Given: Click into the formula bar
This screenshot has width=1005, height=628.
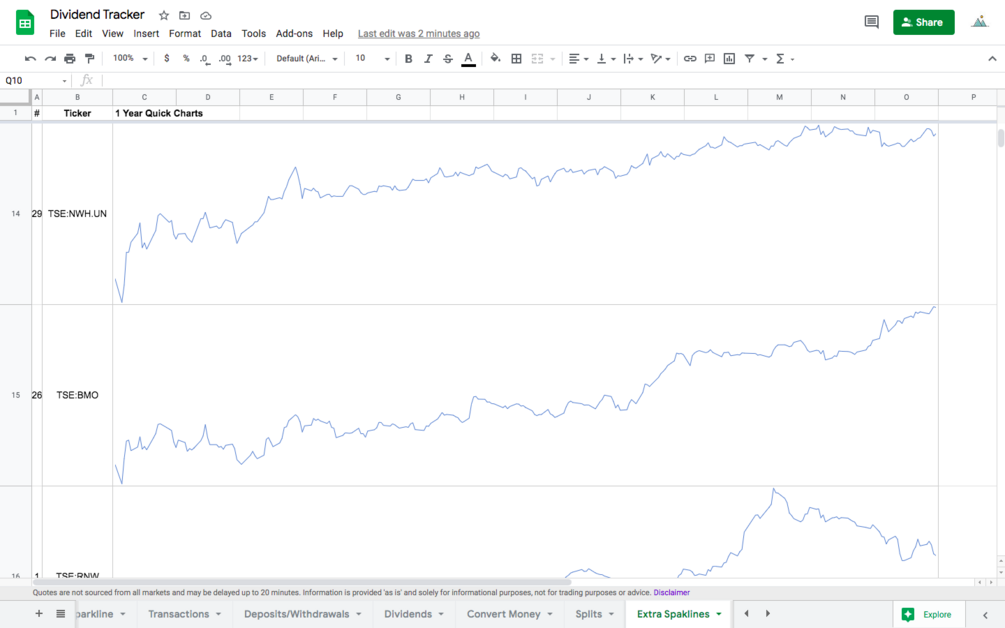Looking at the screenshot, I should point(551,80).
